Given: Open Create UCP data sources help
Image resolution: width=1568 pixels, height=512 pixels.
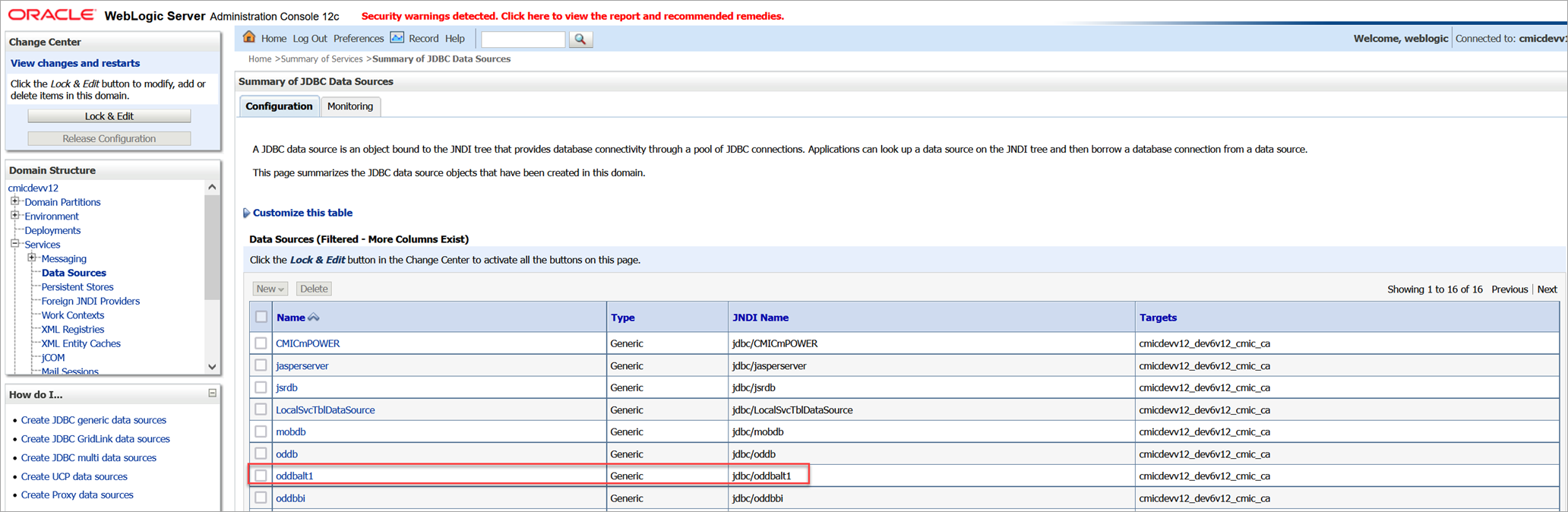Looking at the screenshot, I should click(x=74, y=476).
